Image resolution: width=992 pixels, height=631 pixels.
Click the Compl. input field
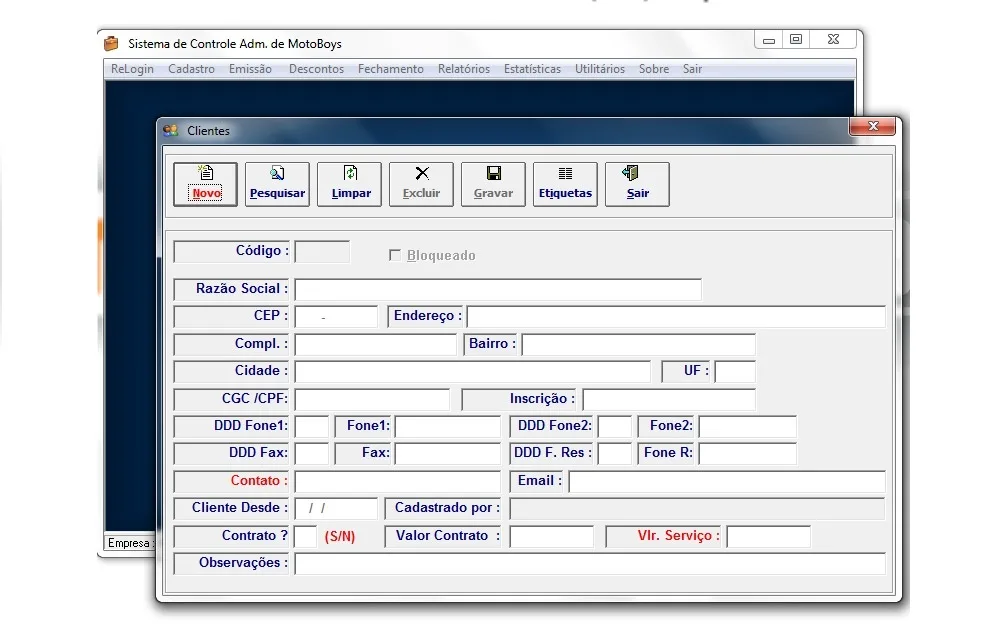[x=375, y=344]
